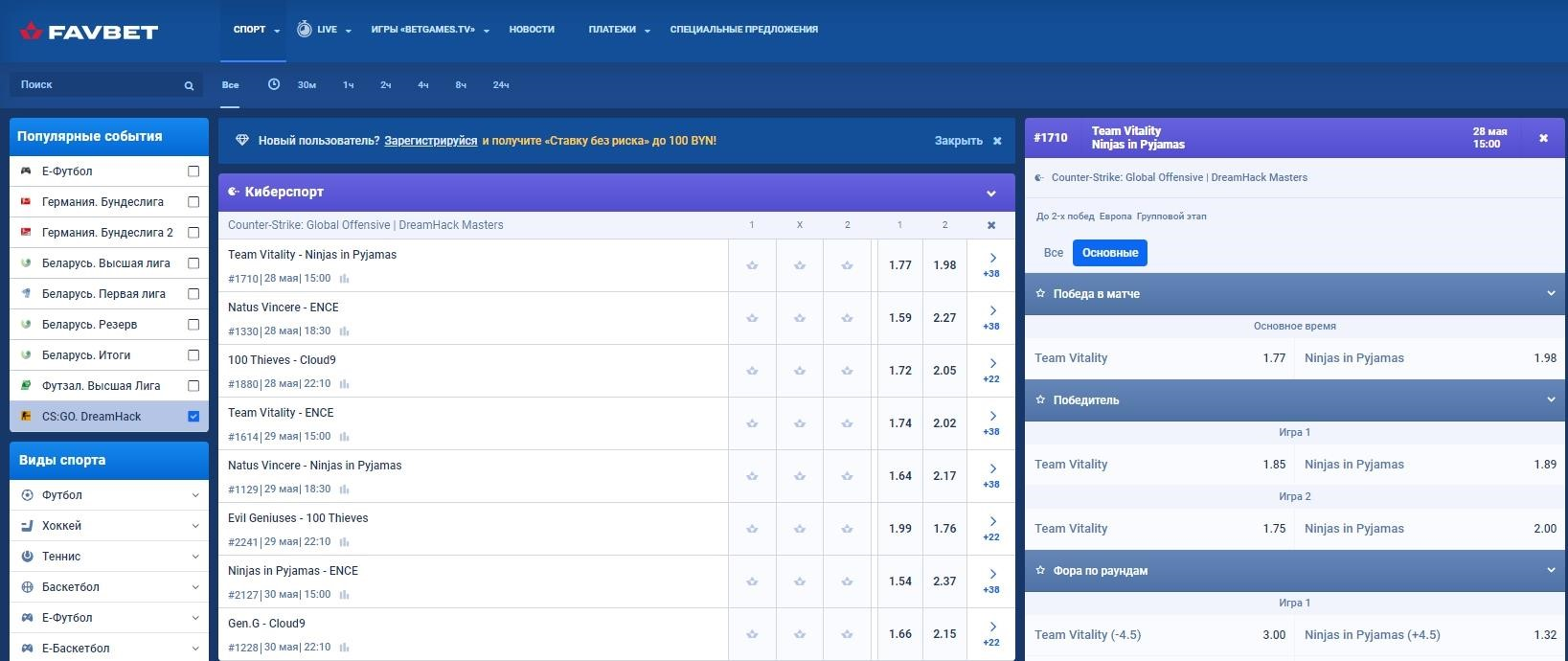Close the new user promo banner icon
This screenshot has width=1568, height=661.
coord(997,141)
